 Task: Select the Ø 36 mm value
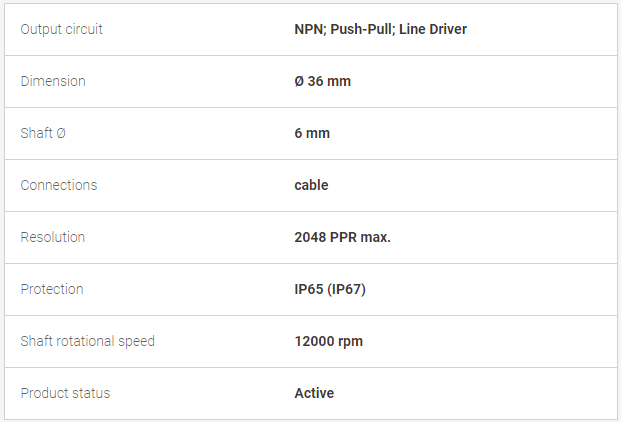(322, 81)
